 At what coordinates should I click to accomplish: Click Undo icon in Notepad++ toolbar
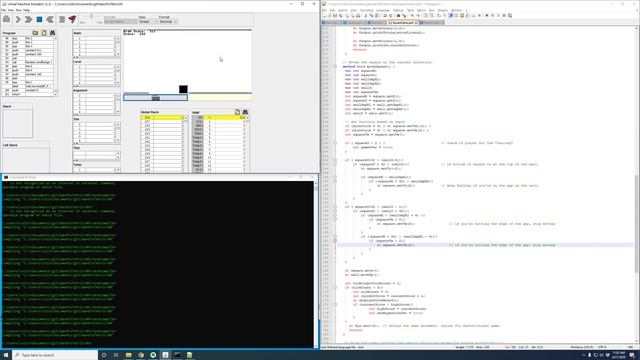[385, 16]
